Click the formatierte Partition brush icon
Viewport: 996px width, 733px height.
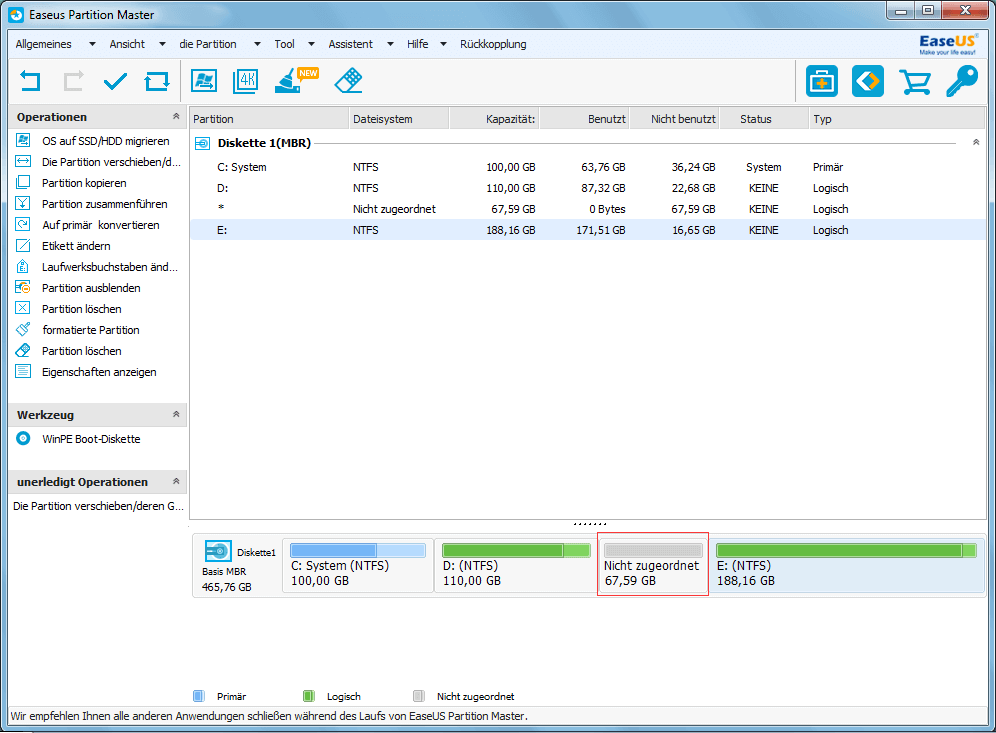23,329
